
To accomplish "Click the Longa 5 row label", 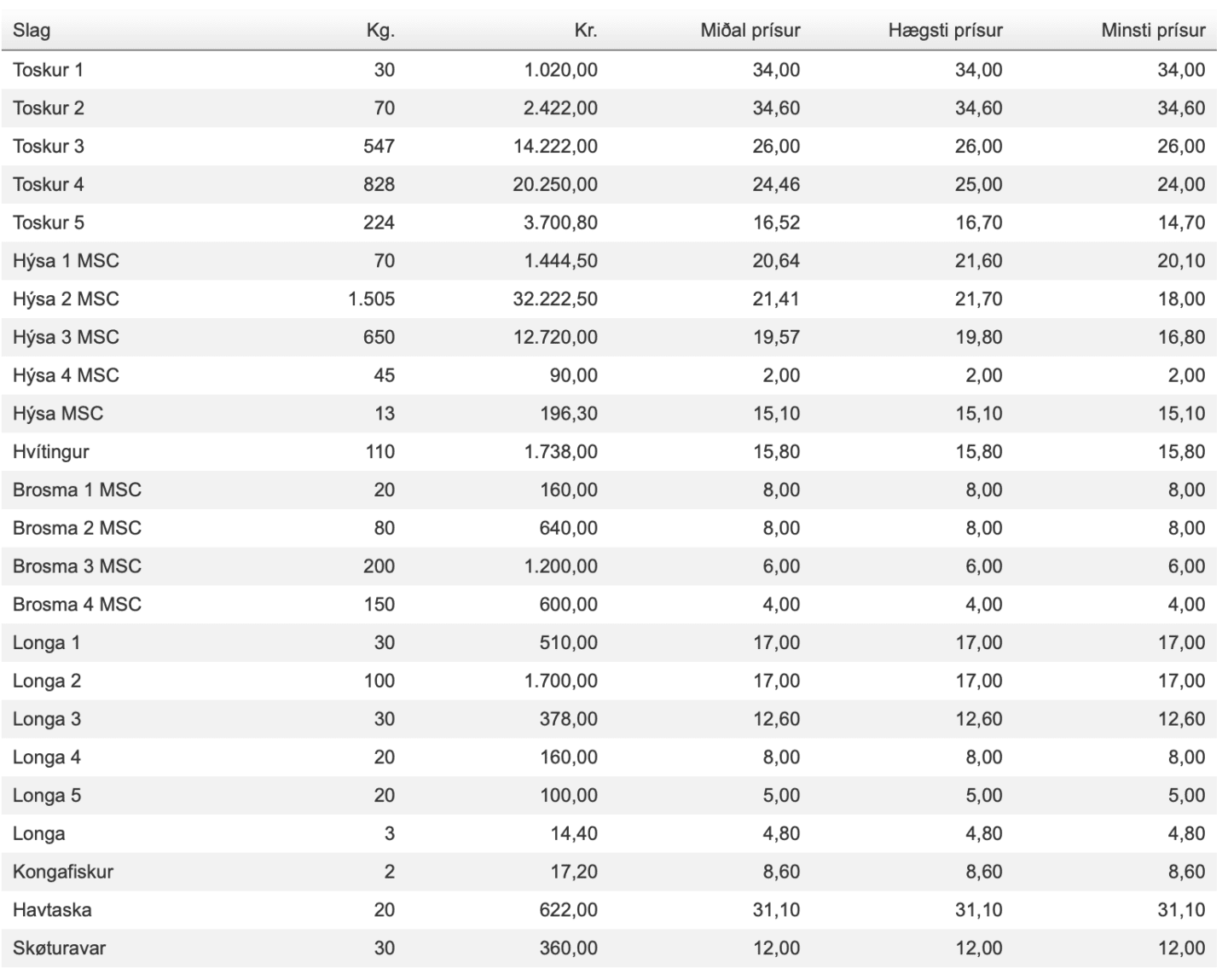I will coord(47,796).
